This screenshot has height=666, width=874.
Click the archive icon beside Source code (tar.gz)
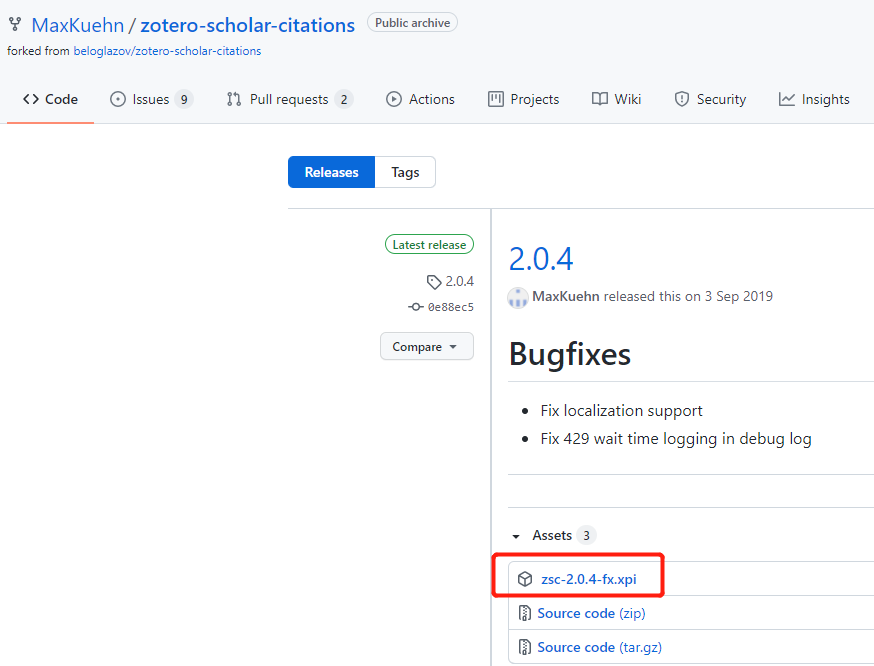click(525, 648)
